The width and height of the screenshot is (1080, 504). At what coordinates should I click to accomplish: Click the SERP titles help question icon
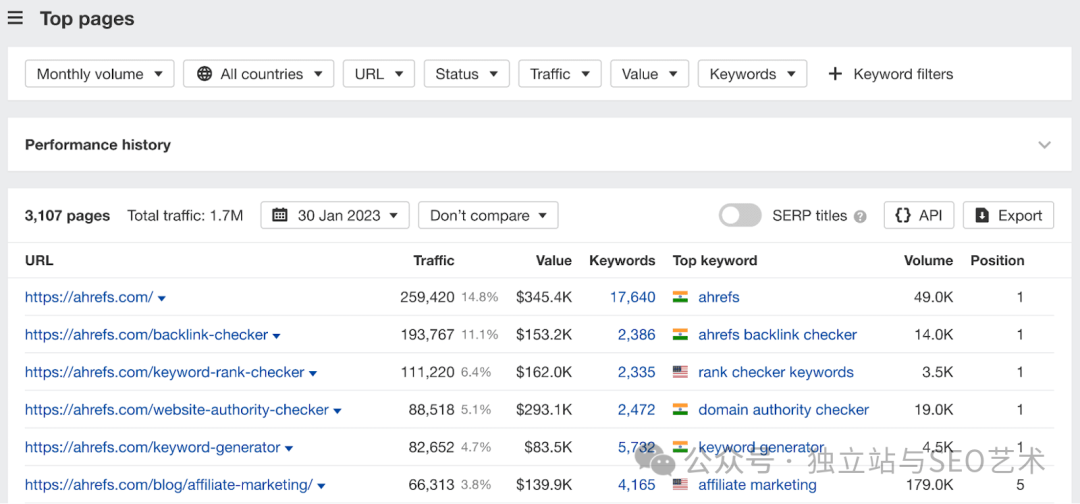(860, 216)
